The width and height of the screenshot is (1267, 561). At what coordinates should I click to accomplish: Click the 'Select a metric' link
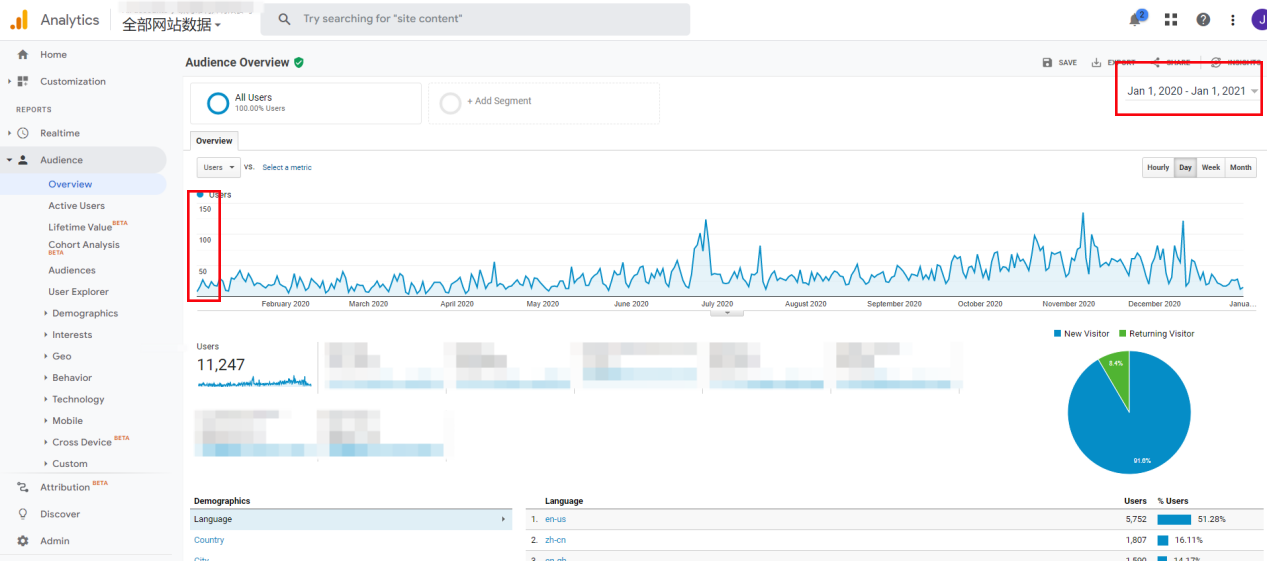pos(286,168)
